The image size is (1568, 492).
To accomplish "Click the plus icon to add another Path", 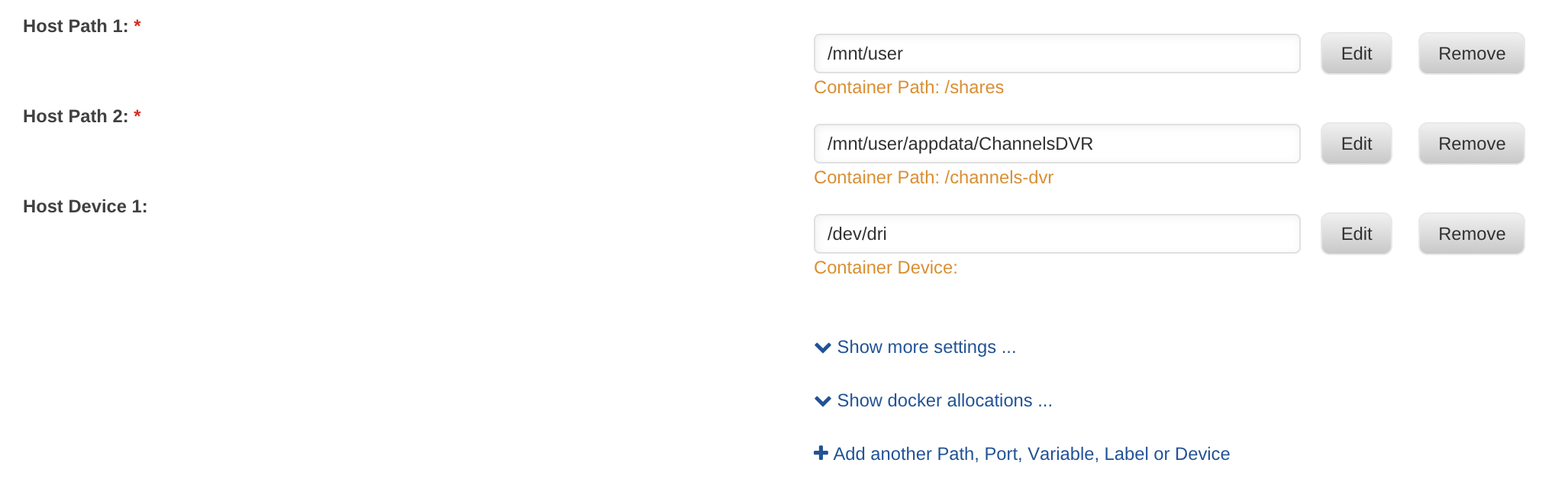I will tap(821, 453).
